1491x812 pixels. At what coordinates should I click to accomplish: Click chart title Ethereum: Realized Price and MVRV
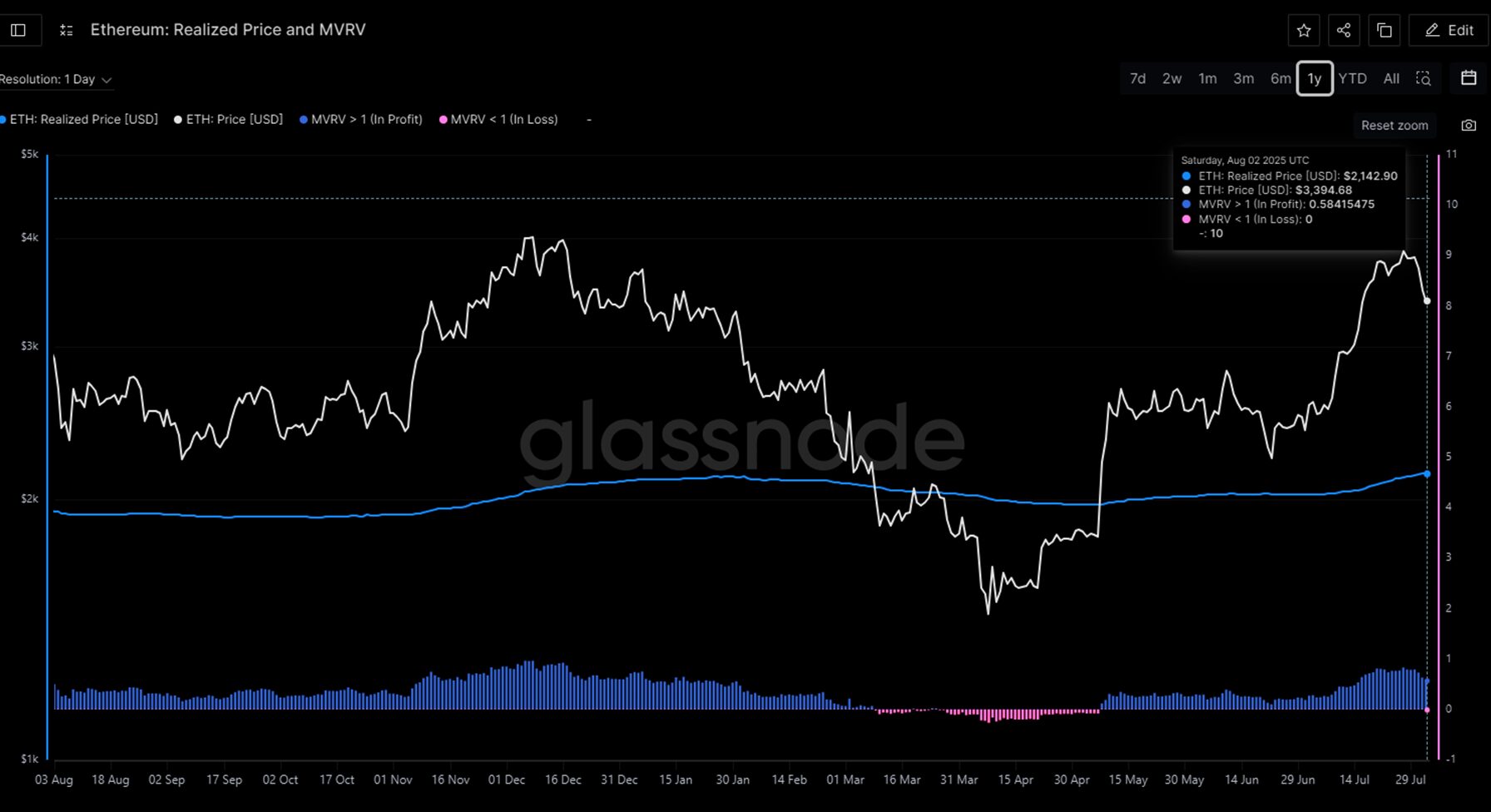[x=228, y=30]
